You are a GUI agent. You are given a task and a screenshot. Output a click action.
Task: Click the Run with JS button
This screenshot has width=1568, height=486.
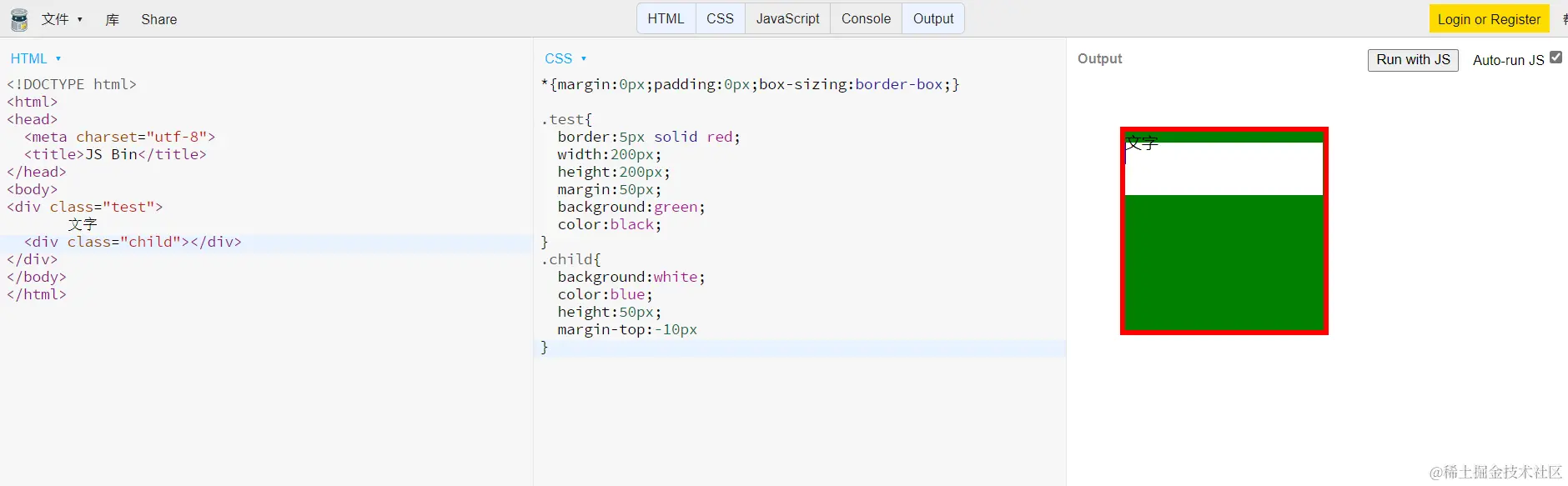pyautogui.click(x=1413, y=60)
